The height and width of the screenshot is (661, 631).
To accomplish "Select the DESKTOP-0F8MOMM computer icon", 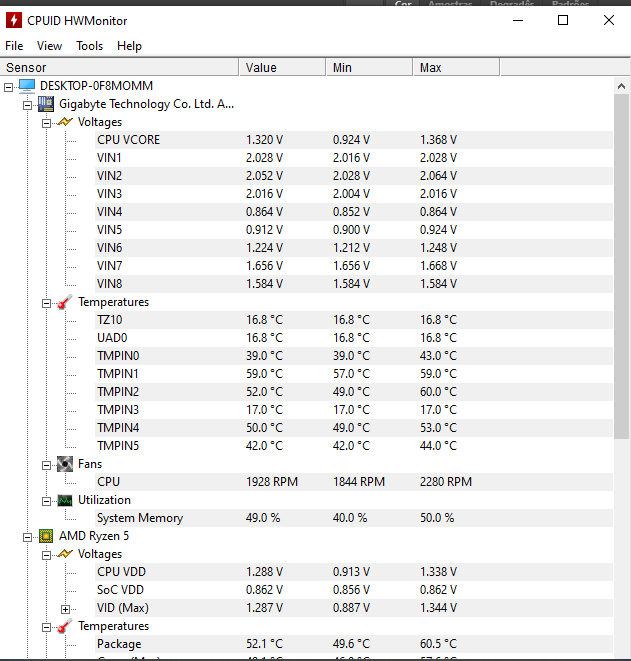I will point(27,86).
